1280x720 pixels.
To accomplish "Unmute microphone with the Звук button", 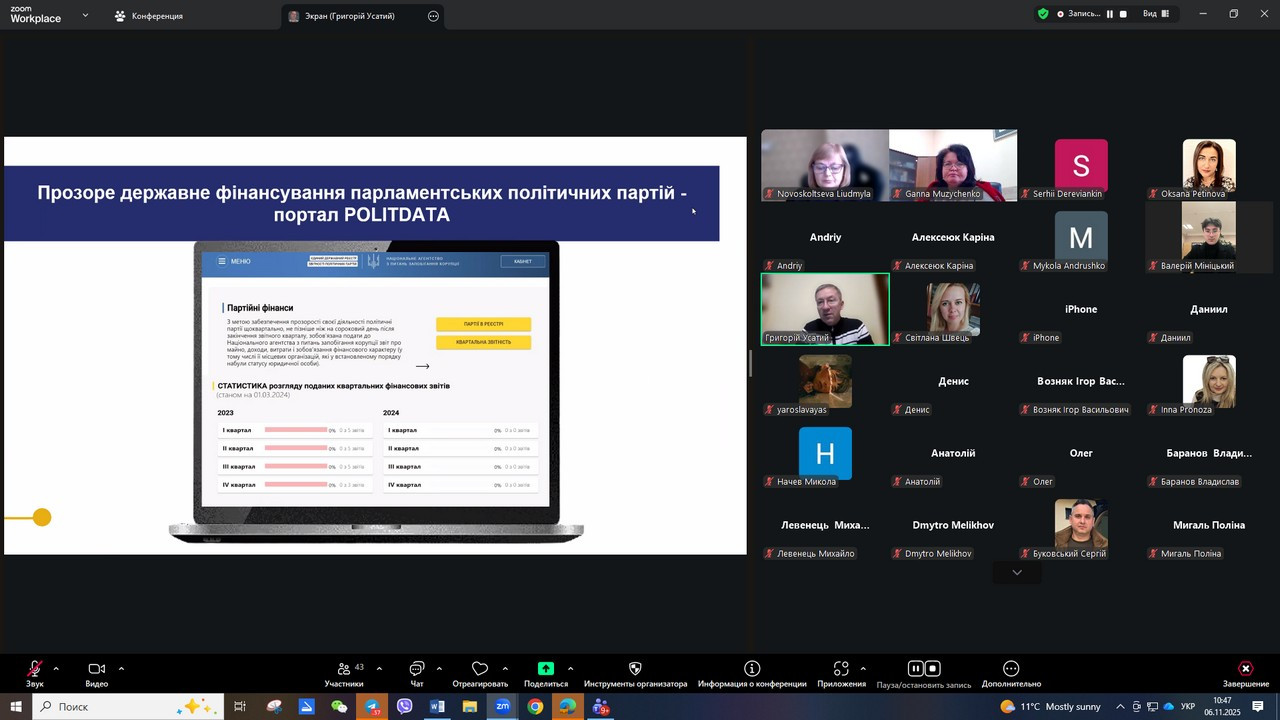I will 35,669.
